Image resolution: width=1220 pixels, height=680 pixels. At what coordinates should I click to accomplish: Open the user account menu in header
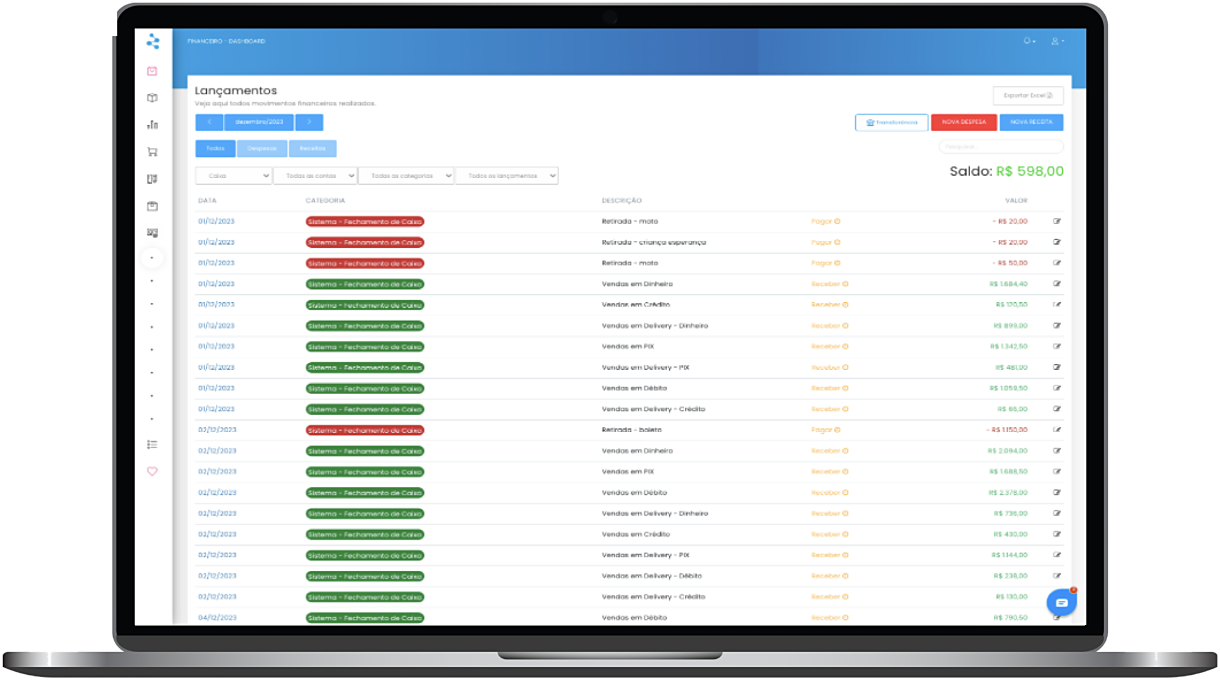[x=1057, y=41]
